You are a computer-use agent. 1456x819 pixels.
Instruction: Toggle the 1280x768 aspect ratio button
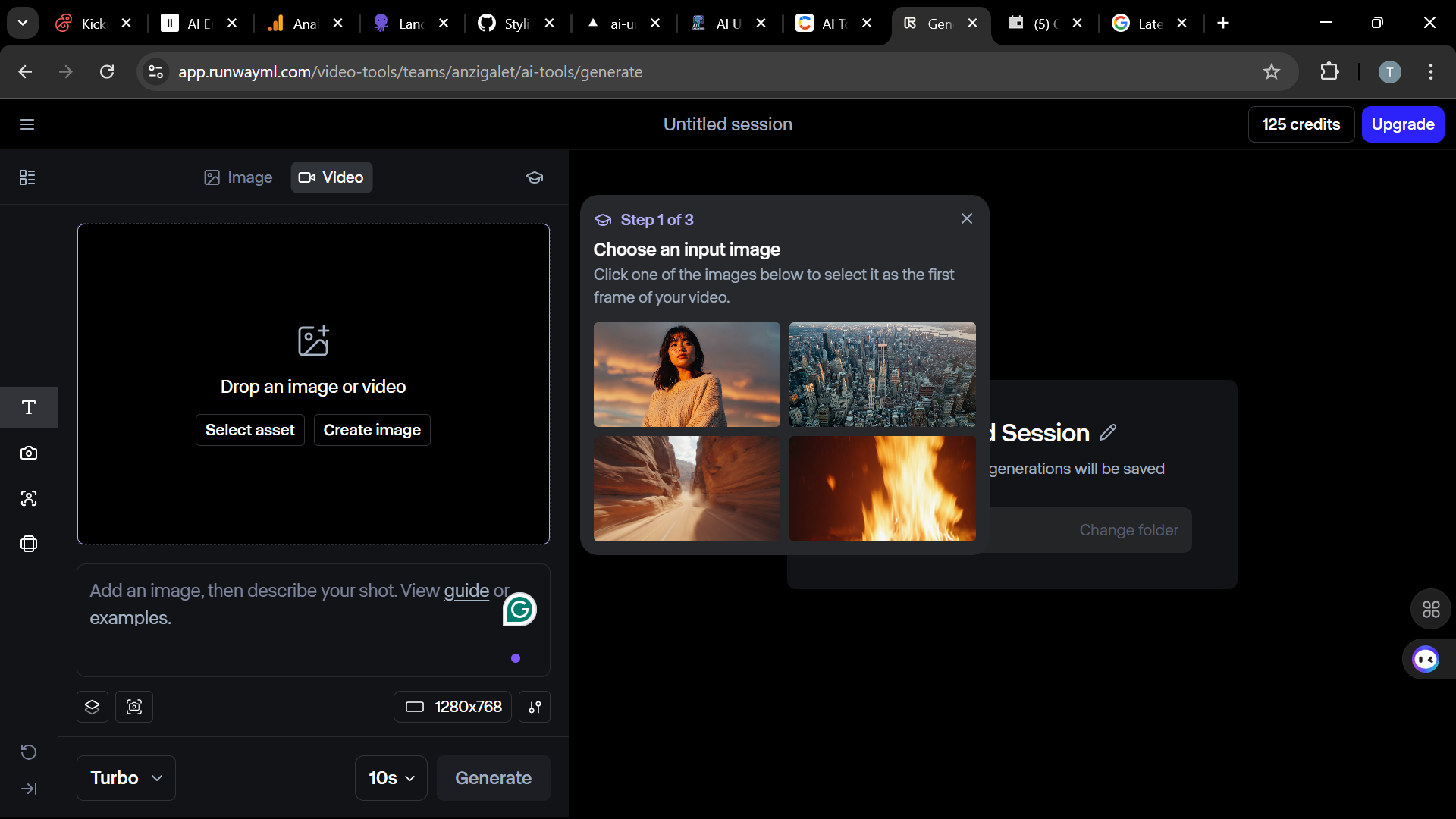pos(453,707)
